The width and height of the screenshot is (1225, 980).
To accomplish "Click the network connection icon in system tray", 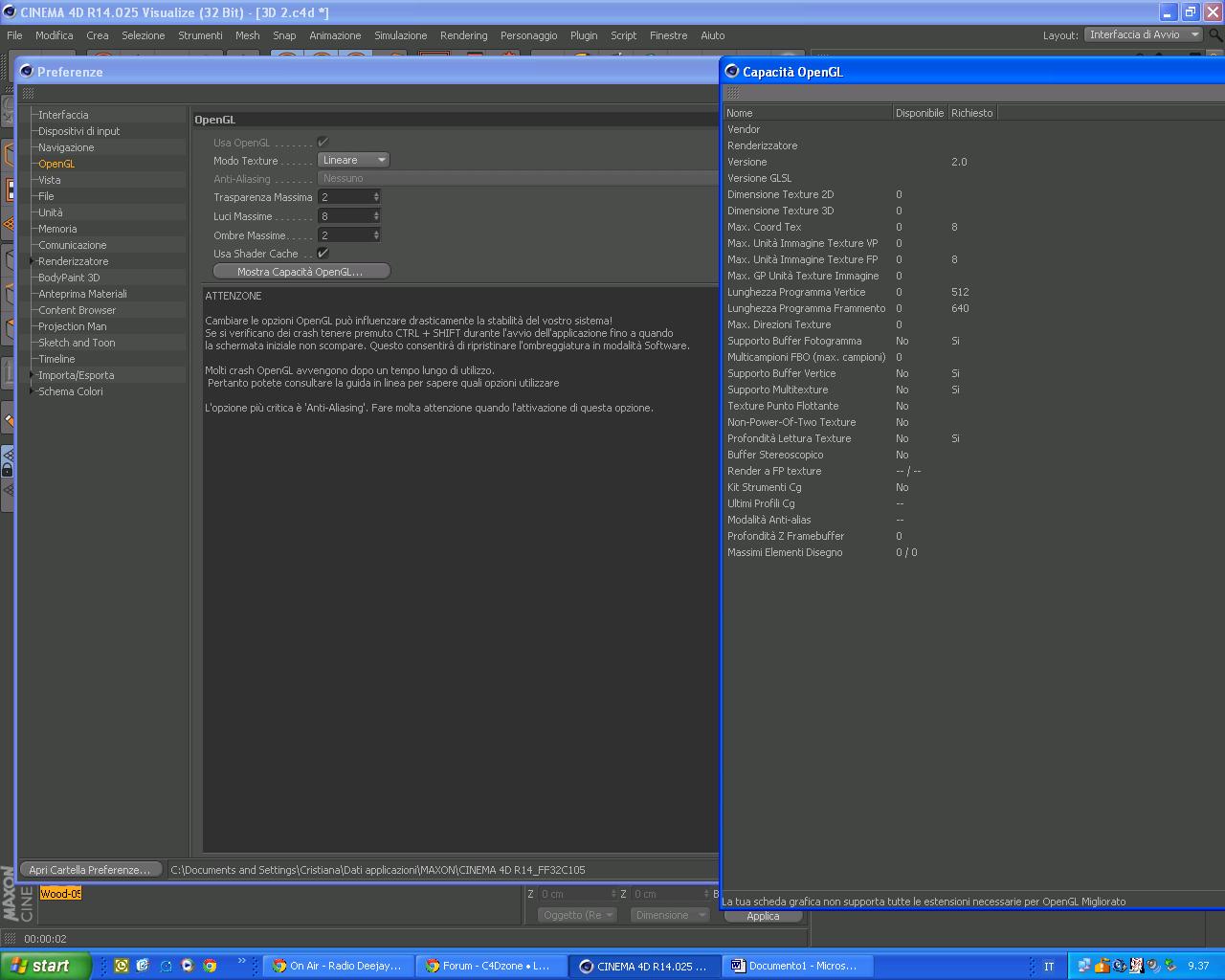I will (1083, 966).
